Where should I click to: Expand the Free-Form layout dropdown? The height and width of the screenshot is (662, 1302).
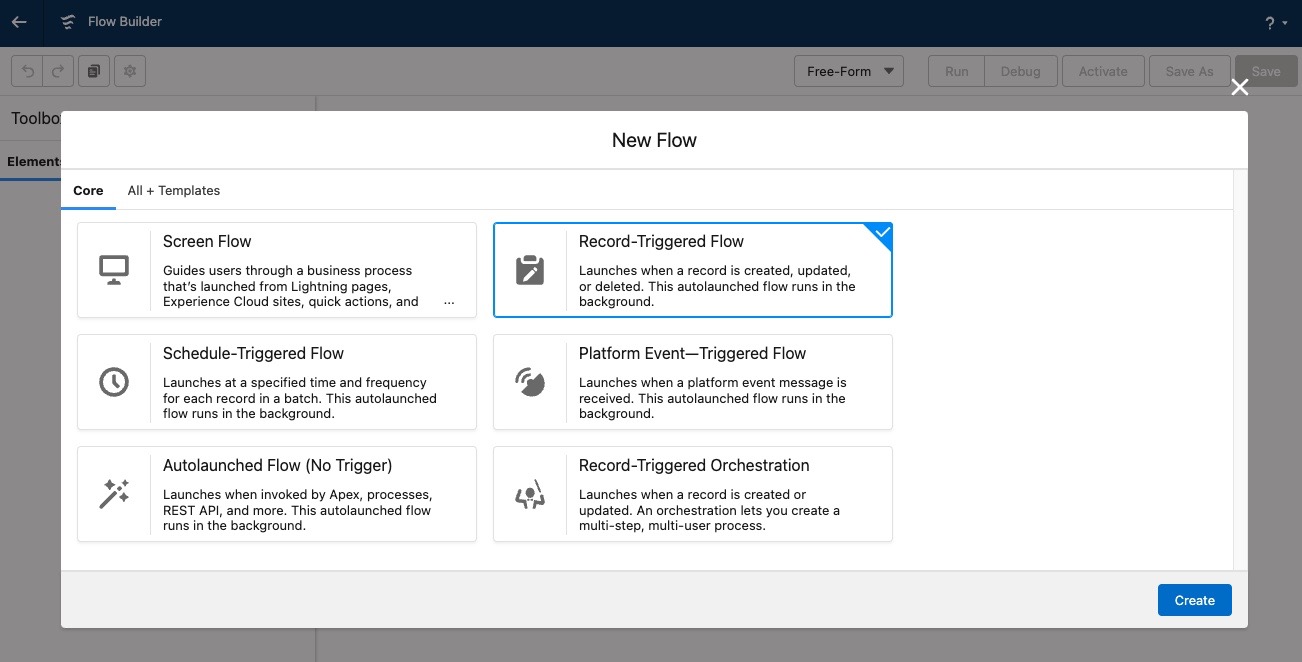pos(849,71)
